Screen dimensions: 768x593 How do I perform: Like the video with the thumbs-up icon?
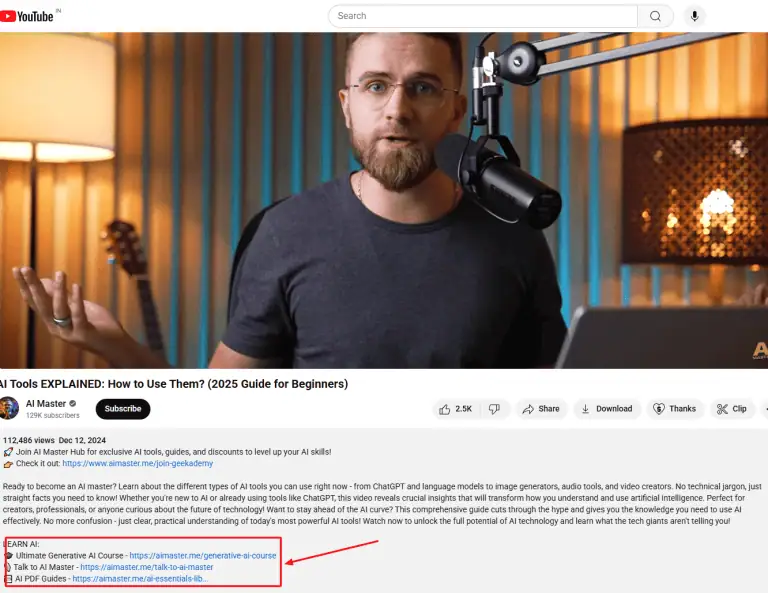point(456,409)
